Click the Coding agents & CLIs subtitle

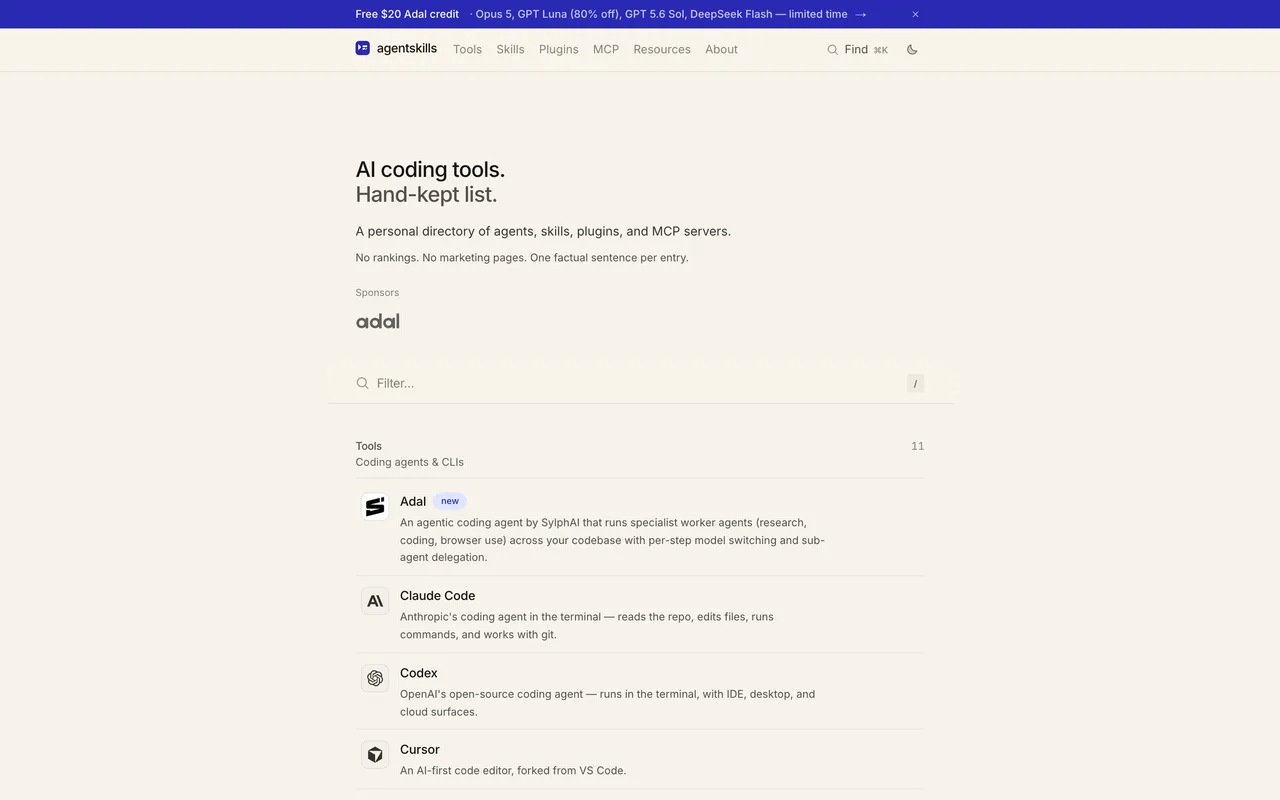click(x=409, y=462)
